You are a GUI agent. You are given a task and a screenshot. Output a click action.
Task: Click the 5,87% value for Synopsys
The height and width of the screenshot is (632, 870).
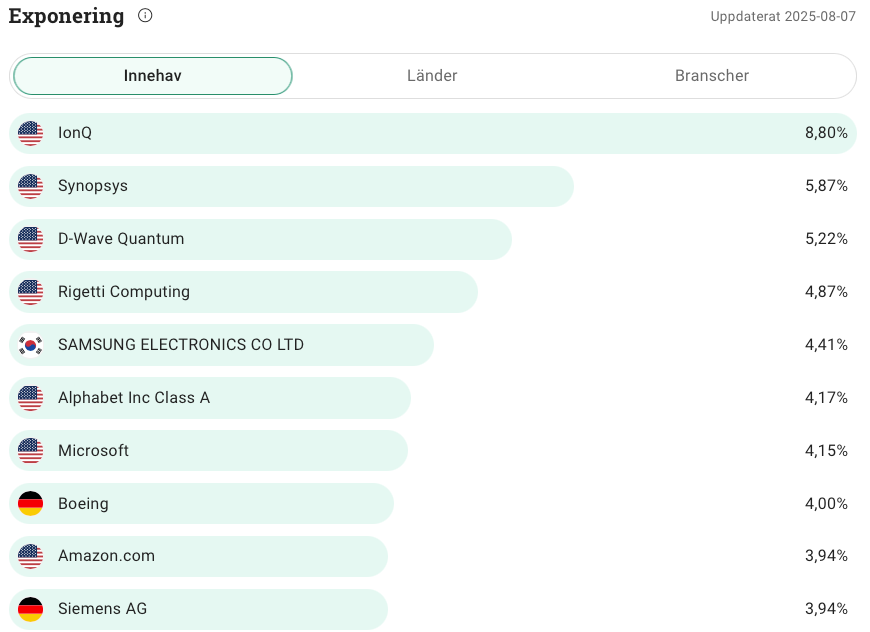point(826,186)
